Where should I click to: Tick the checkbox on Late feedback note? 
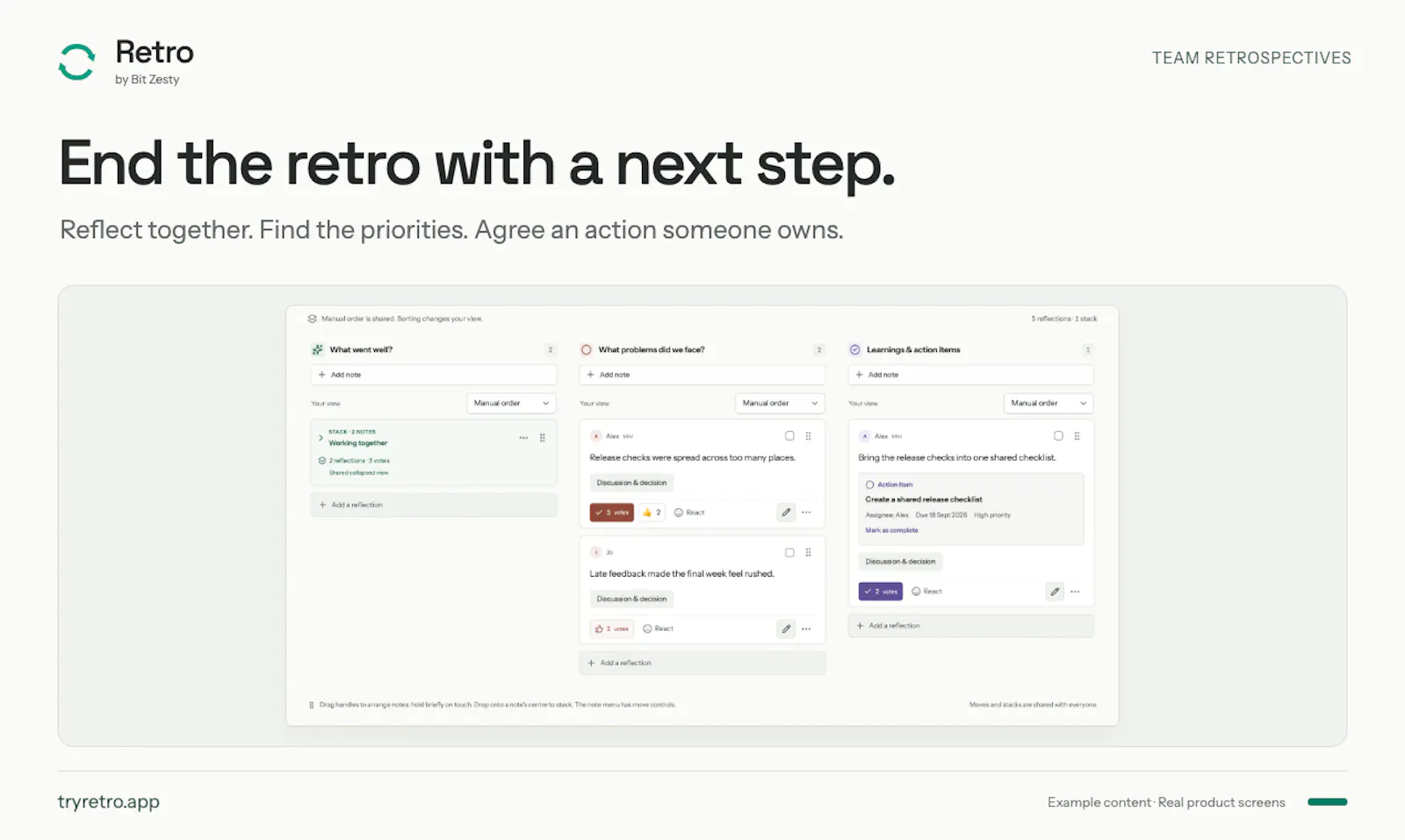tap(789, 552)
